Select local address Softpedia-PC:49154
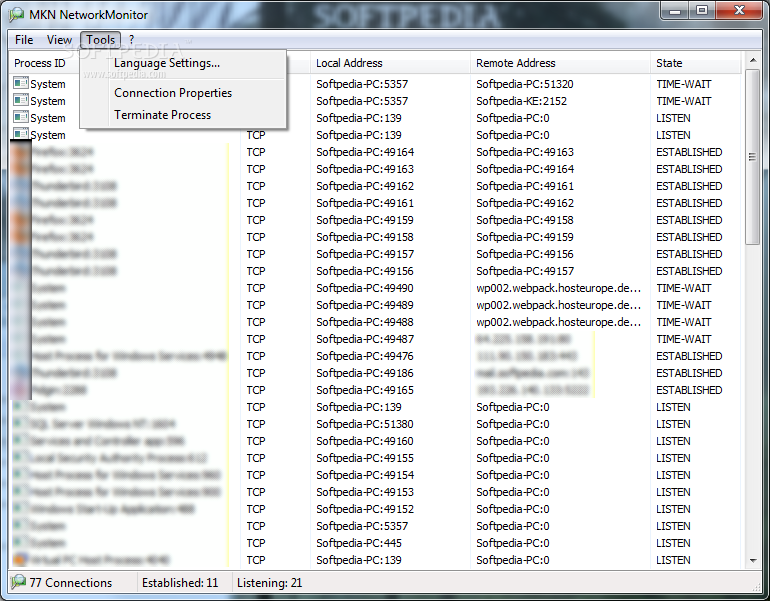The width and height of the screenshot is (770, 601). coord(365,475)
